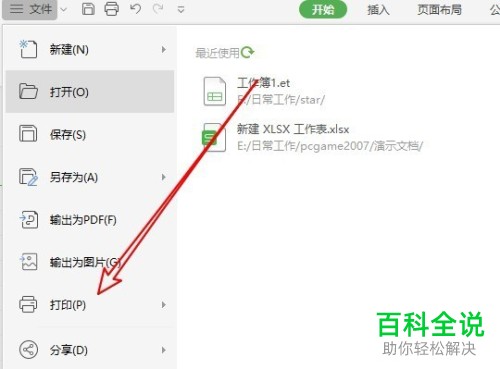Screen dimensions: 500x369
Task: Switch to the 插入 ribbon tab
Action: pyautogui.click(x=378, y=10)
